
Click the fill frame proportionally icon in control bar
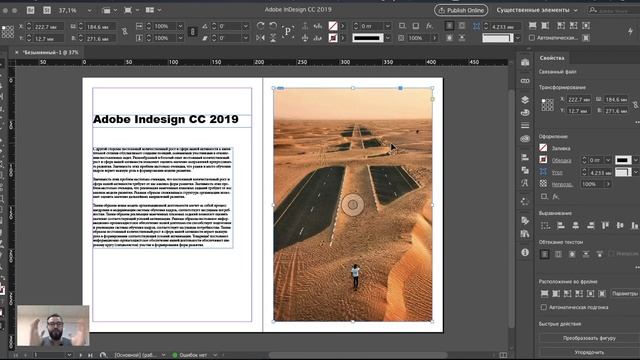tap(533, 26)
